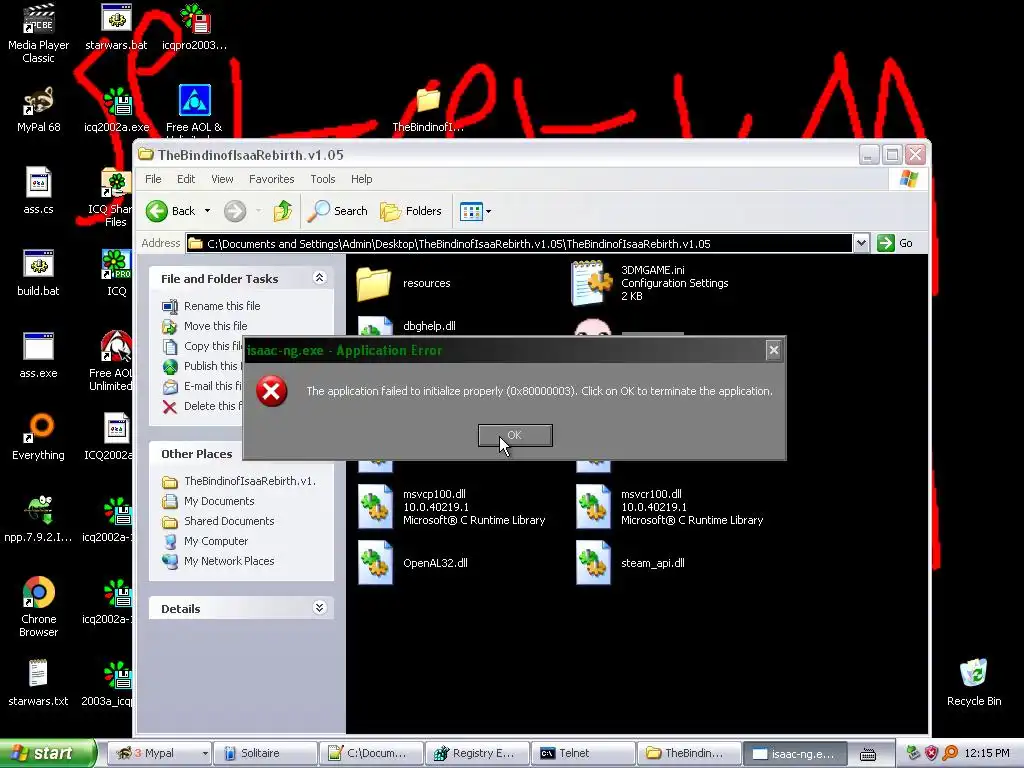Expand the Address bar dropdown
1024x768 pixels.
(x=861, y=244)
